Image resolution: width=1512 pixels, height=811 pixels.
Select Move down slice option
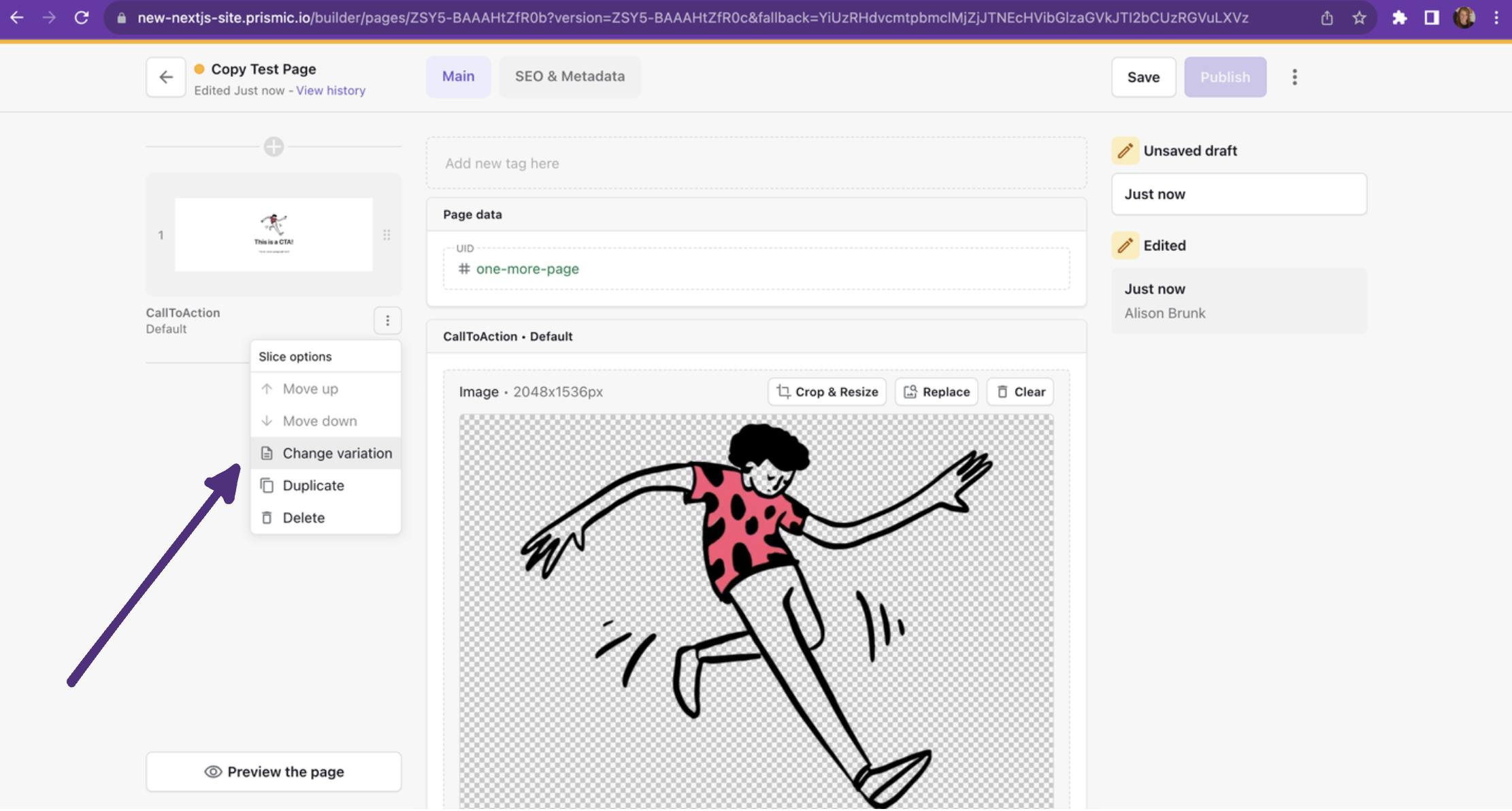319,420
